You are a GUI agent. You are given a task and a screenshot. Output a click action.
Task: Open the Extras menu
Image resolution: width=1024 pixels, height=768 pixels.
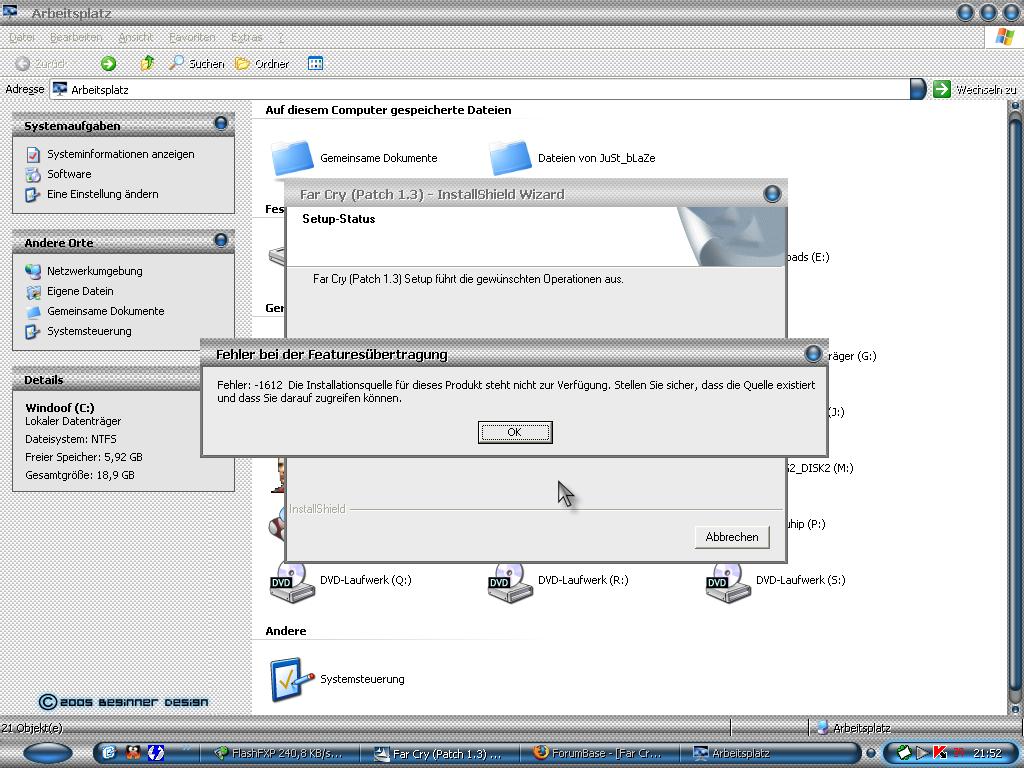(x=247, y=37)
